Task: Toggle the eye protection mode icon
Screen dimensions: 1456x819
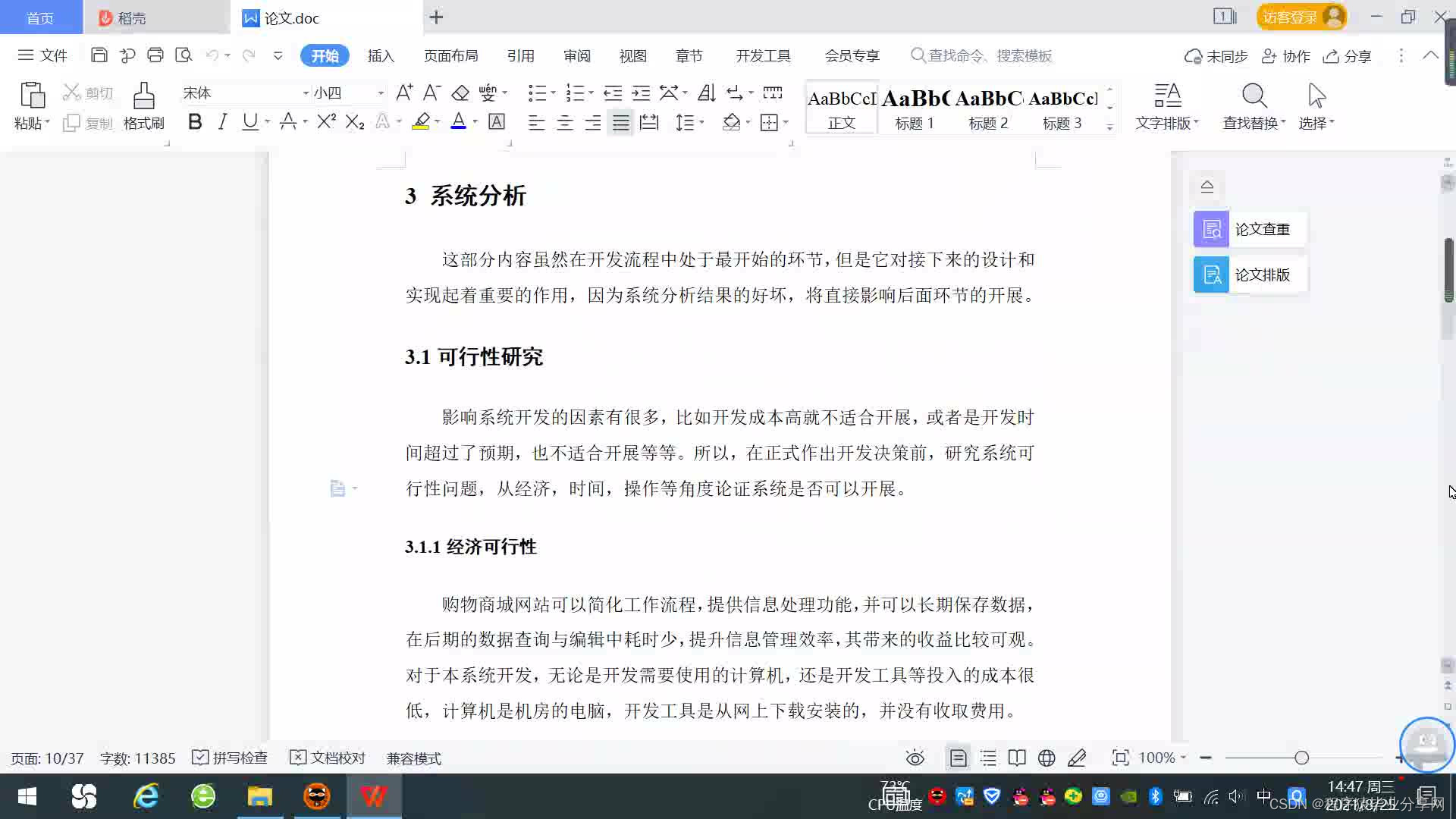Action: (x=915, y=758)
